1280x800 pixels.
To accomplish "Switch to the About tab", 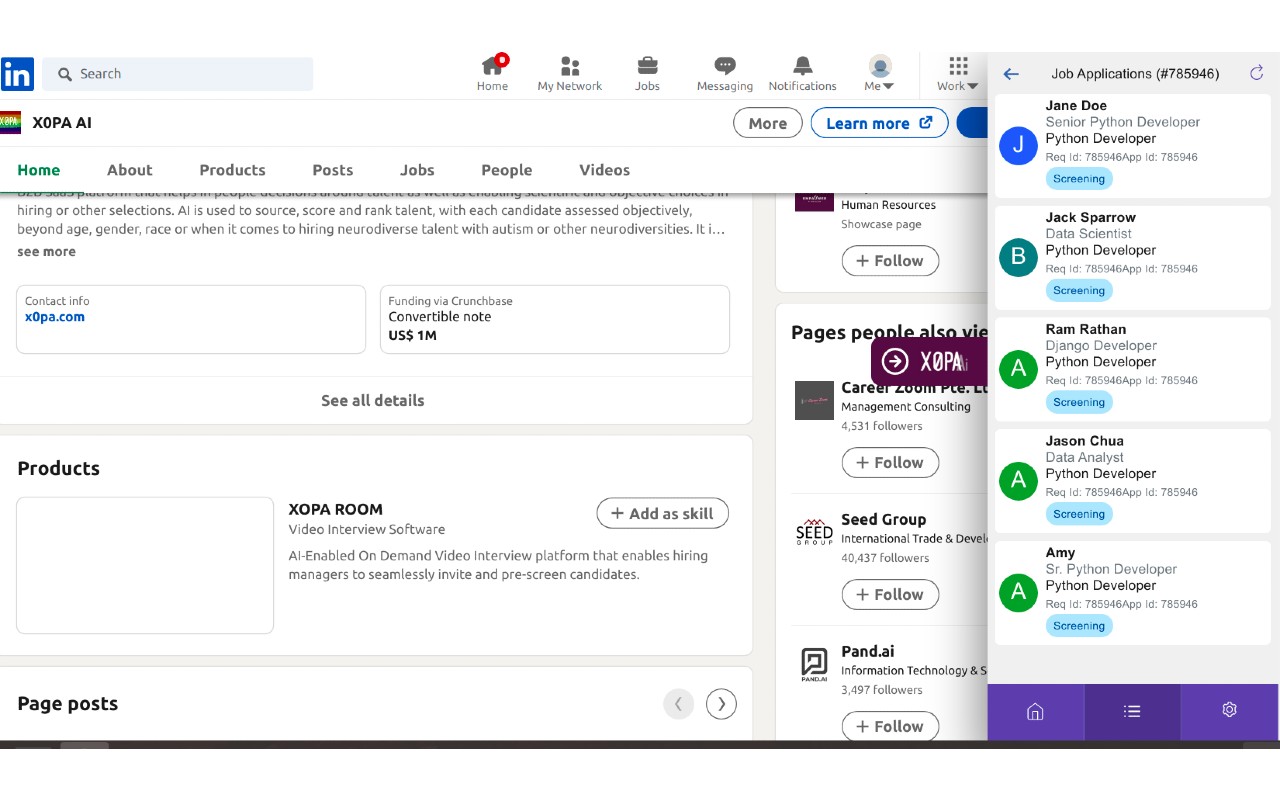I will point(130,170).
